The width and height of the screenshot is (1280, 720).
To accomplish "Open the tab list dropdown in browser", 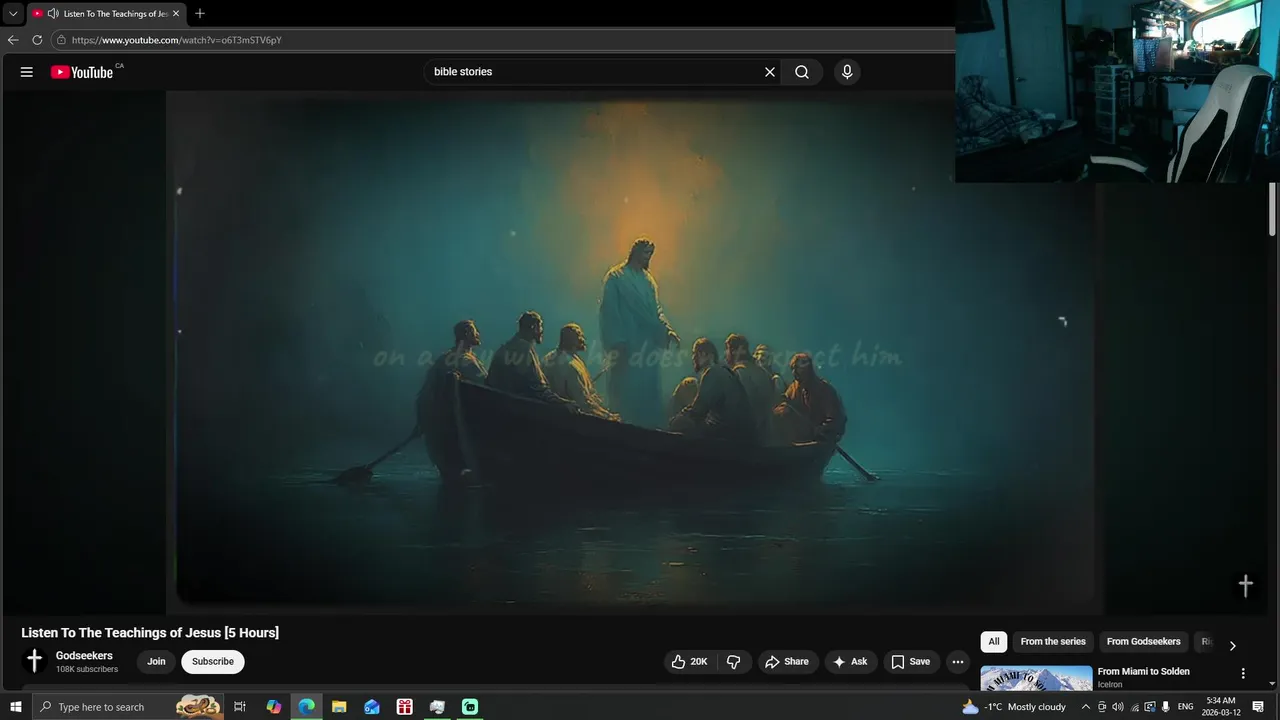I will pyautogui.click(x=13, y=14).
